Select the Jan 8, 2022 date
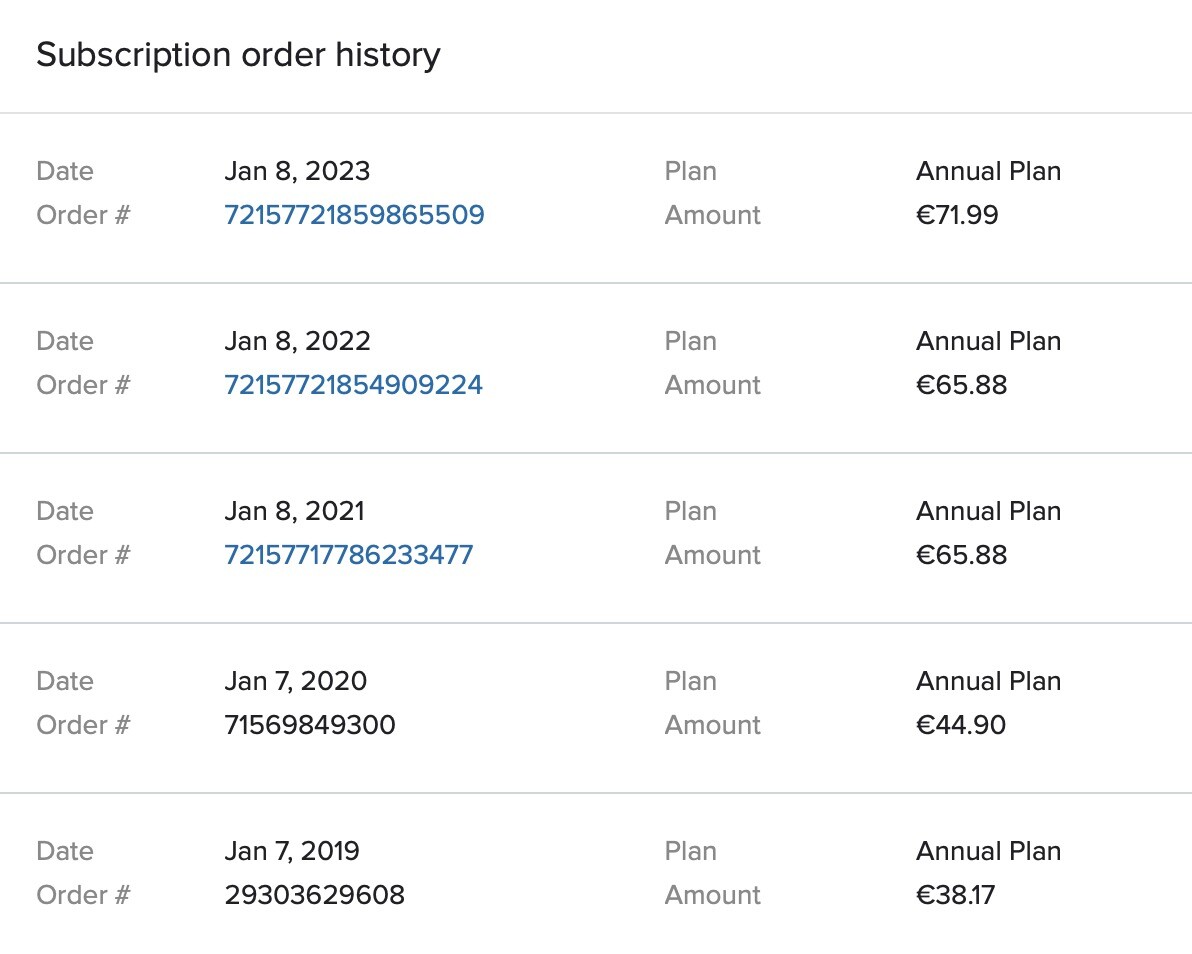 (x=297, y=341)
